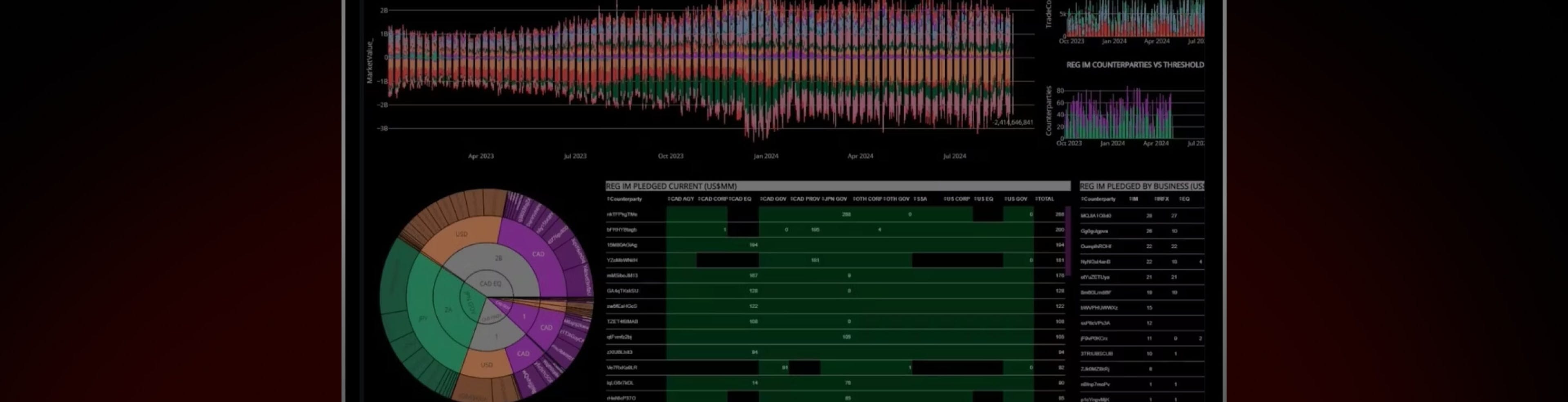Click the upper orange USD sunburst segment
Viewport: 1568px width, 402px height.
coord(461,234)
